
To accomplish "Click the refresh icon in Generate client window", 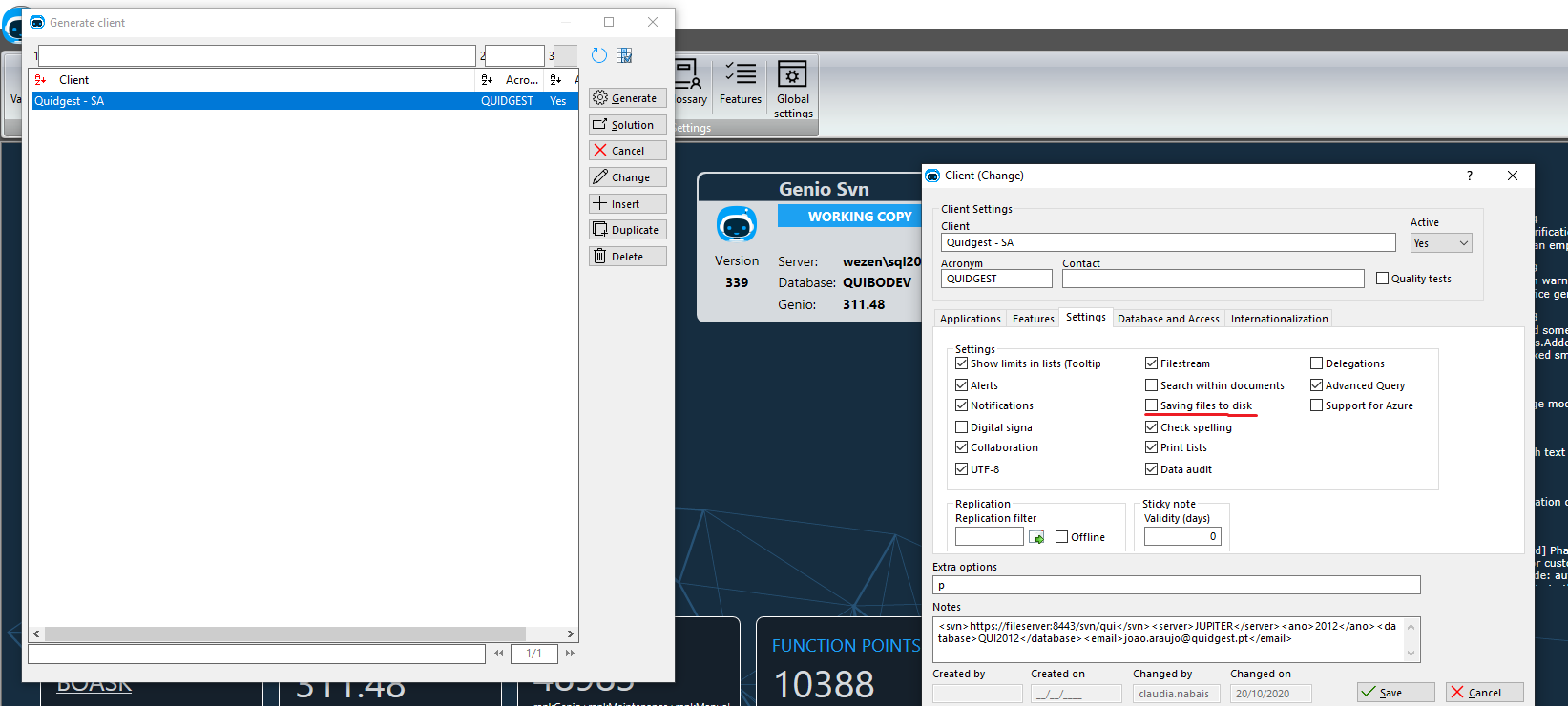I will click(x=599, y=55).
